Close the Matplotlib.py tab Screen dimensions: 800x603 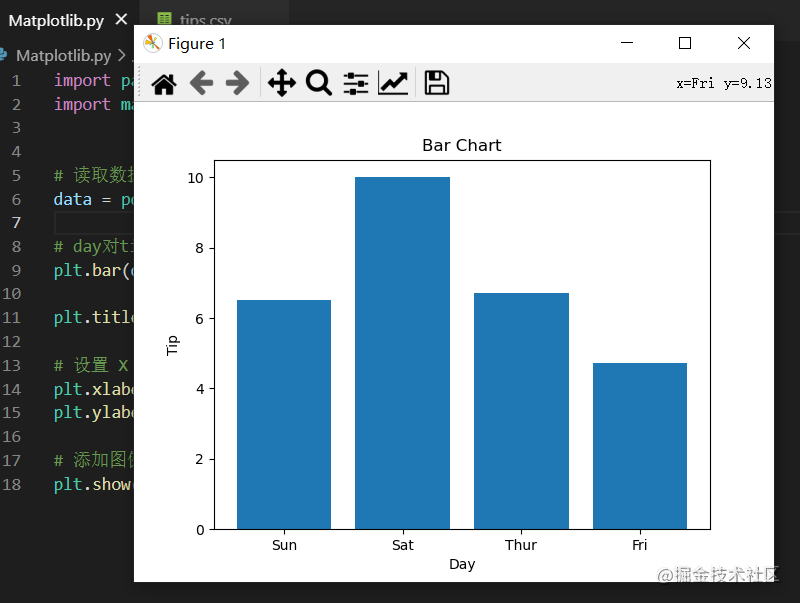pos(121,20)
